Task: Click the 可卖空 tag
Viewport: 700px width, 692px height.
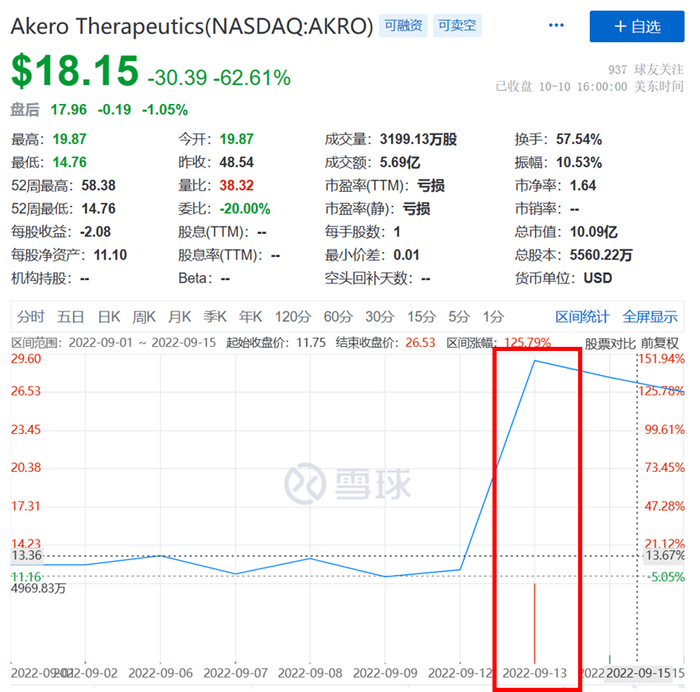Action: point(457,25)
